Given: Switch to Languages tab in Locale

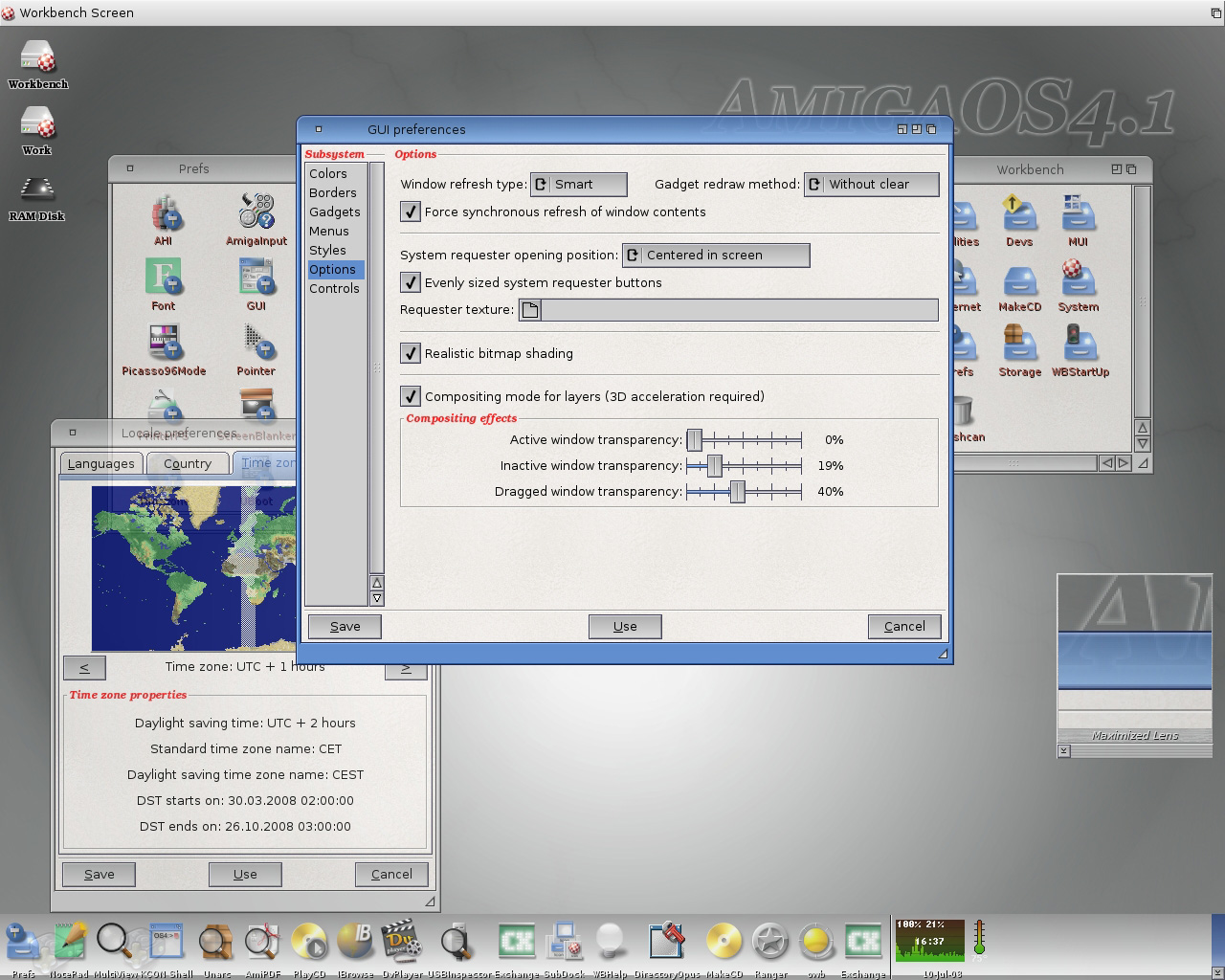Looking at the screenshot, I should 100,463.
